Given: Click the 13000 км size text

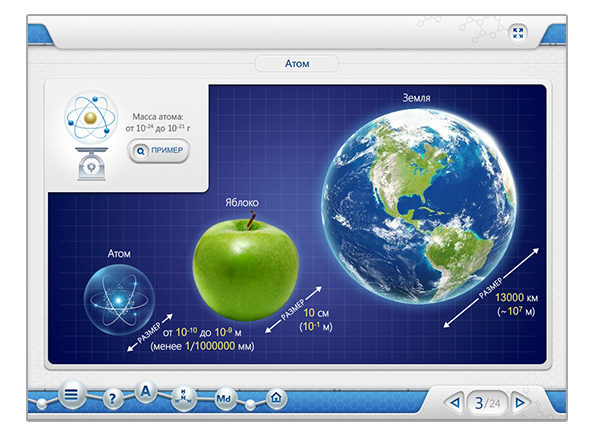Looking at the screenshot, I should 516,298.
